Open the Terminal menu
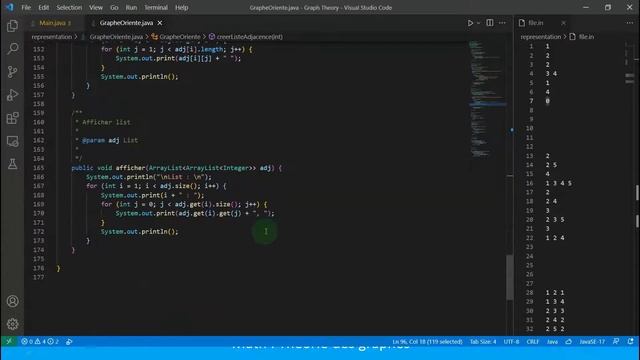640x360 pixels. [x=156, y=7]
